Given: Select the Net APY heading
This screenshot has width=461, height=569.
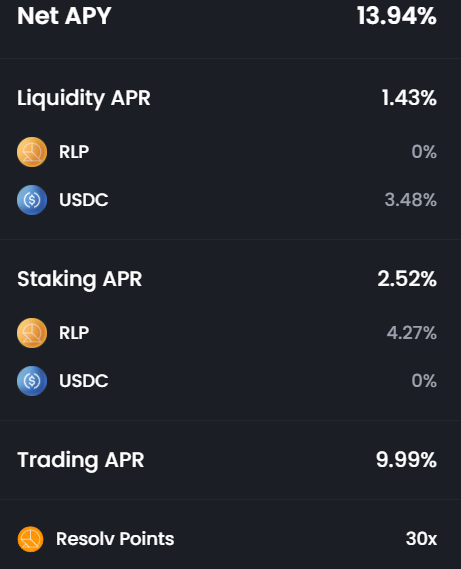Looking at the screenshot, I should tap(64, 16).
